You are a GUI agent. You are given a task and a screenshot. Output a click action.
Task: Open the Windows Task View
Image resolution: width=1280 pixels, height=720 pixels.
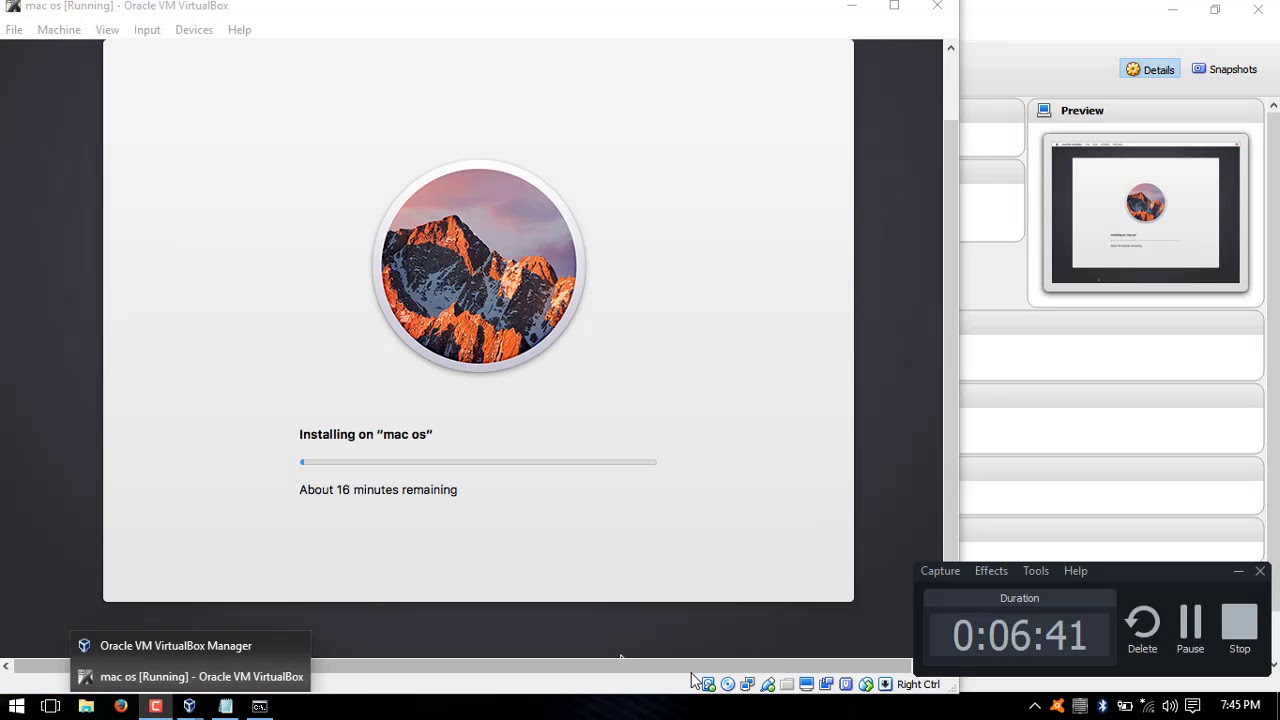tap(51, 706)
